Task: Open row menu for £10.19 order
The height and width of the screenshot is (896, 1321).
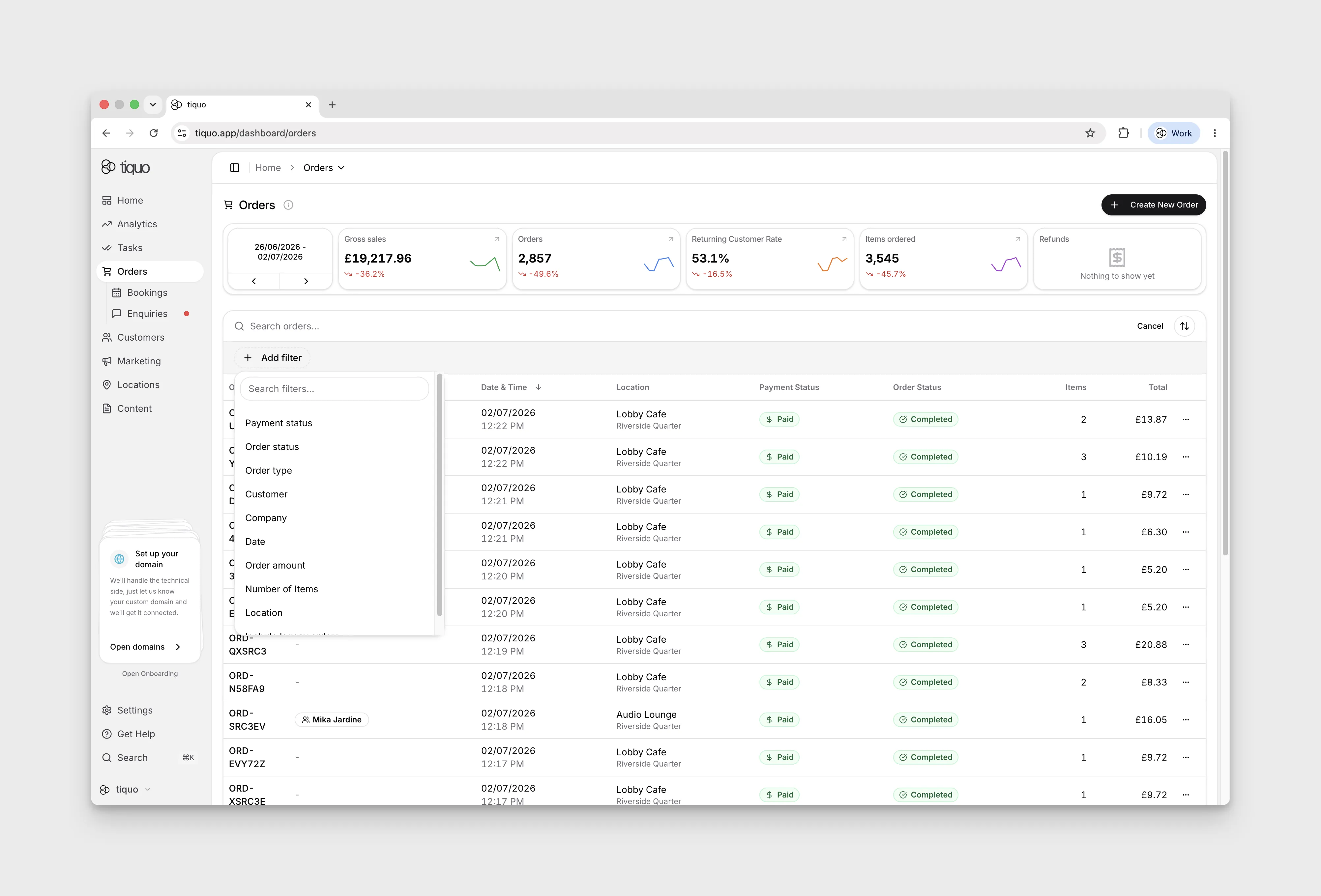Action: pos(1186,457)
